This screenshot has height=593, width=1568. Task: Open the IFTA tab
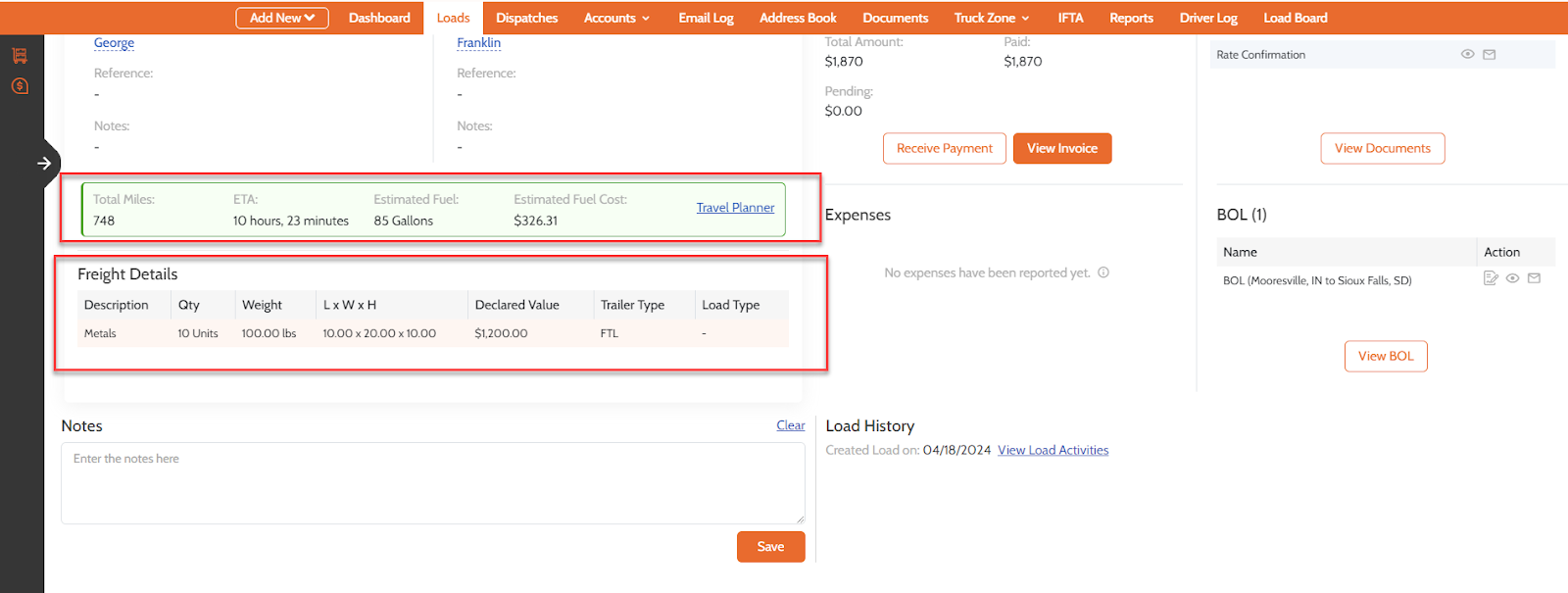[1070, 18]
